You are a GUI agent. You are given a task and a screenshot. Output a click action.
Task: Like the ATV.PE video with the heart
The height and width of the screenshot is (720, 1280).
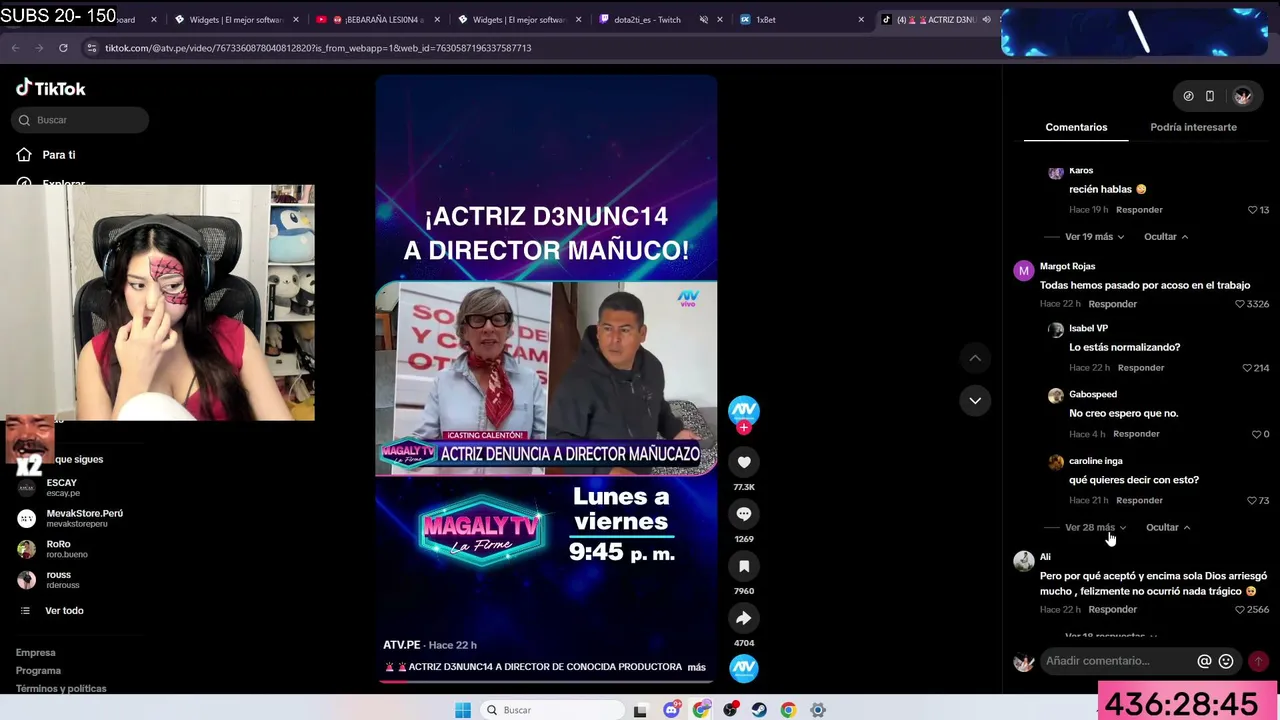[x=744, y=462]
